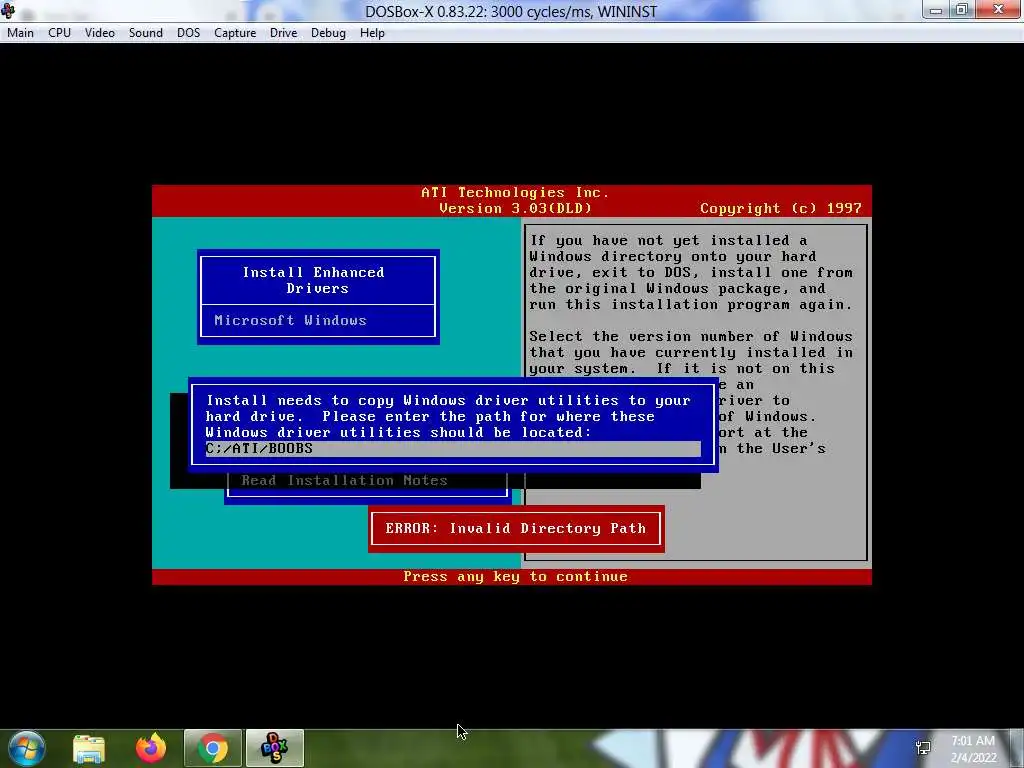
Task: Open the Drive menu
Action: pyautogui.click(x=283, y=33)
